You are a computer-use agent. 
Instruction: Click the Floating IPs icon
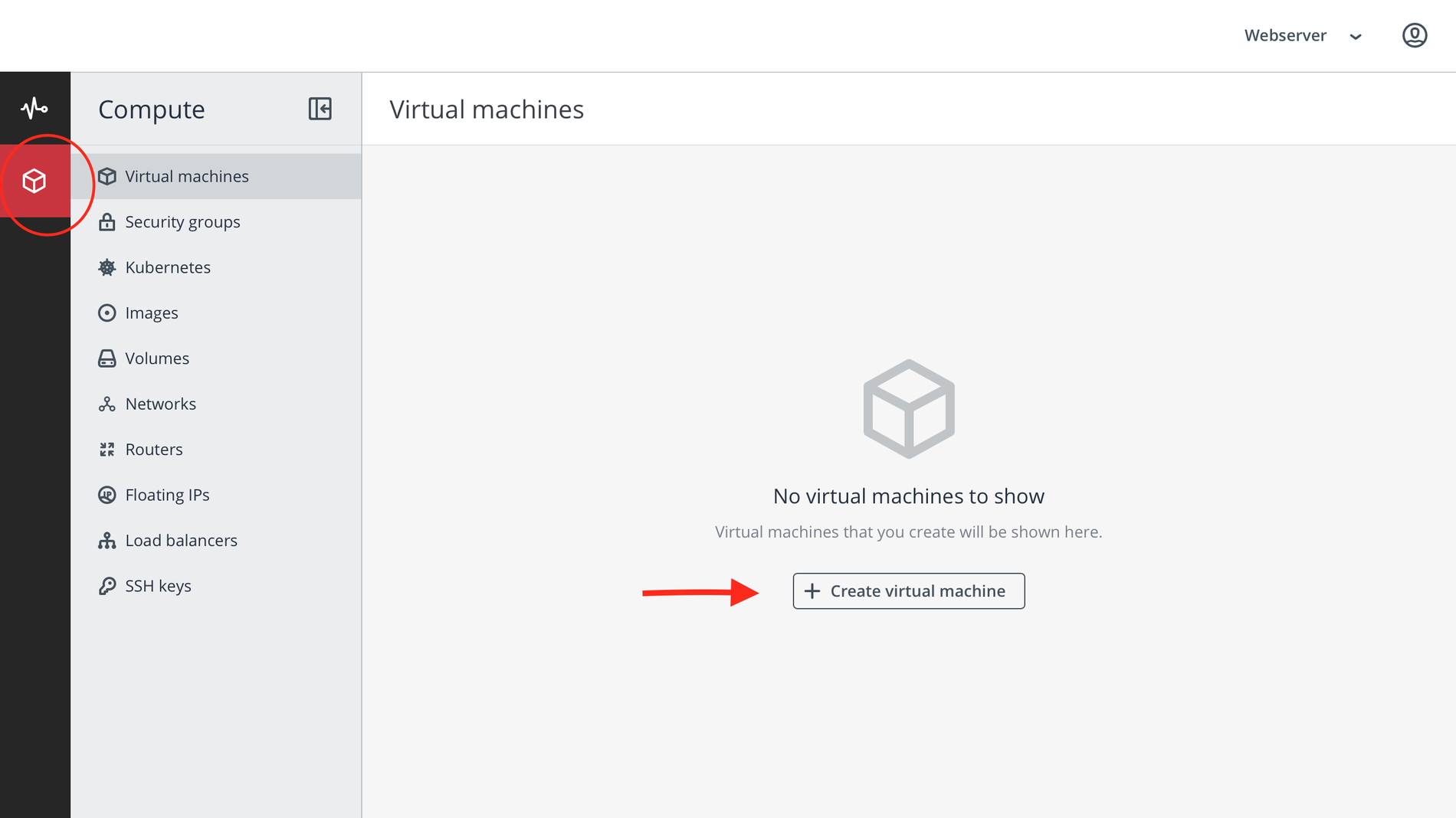click(x=107, y=495)
